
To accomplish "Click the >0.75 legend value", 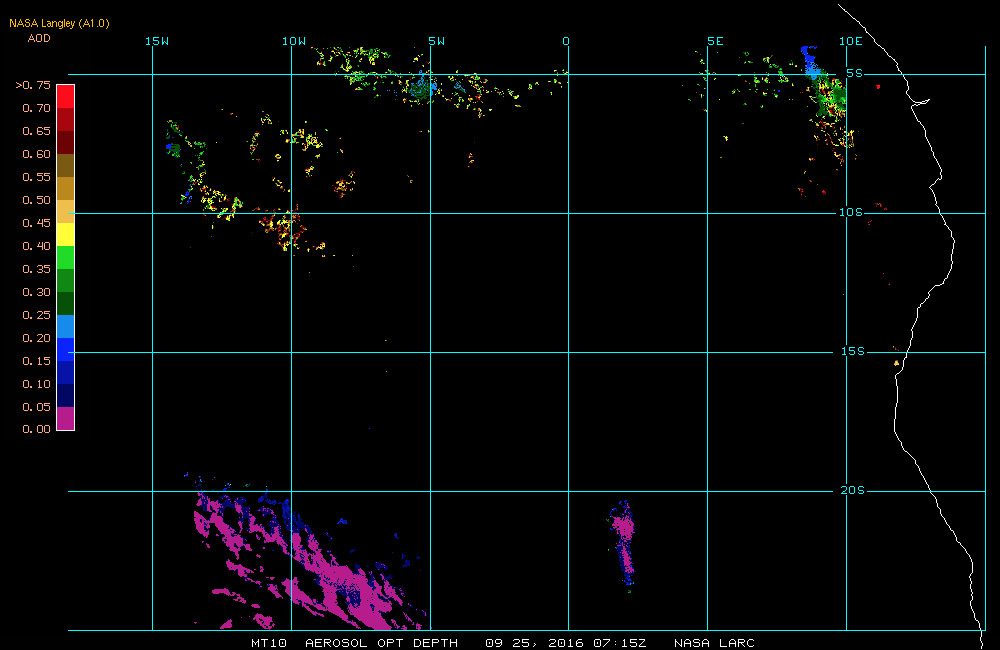I will pos(33,85).
